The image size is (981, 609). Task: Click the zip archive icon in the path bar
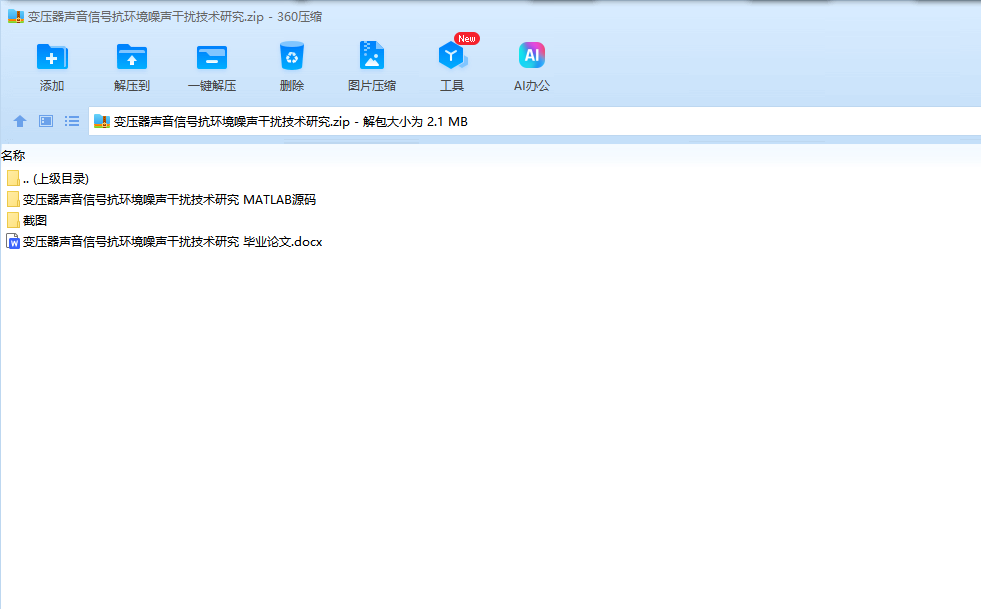point(102,121)
